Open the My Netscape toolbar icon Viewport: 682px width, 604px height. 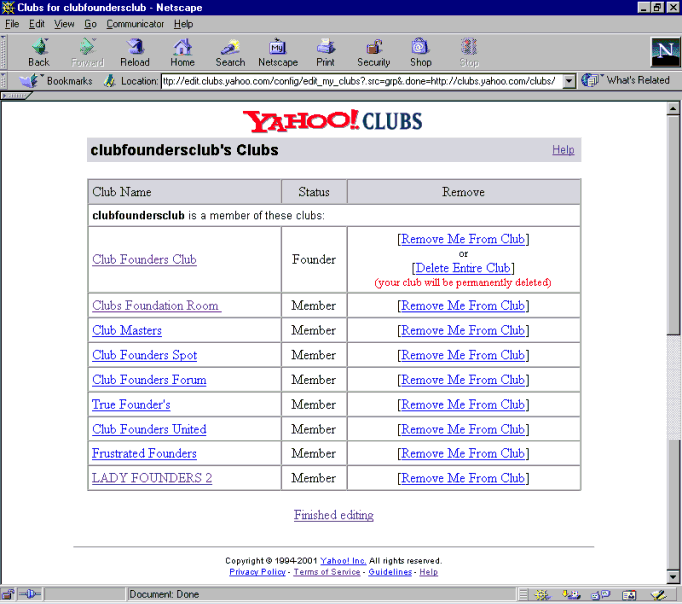point(278,52)
